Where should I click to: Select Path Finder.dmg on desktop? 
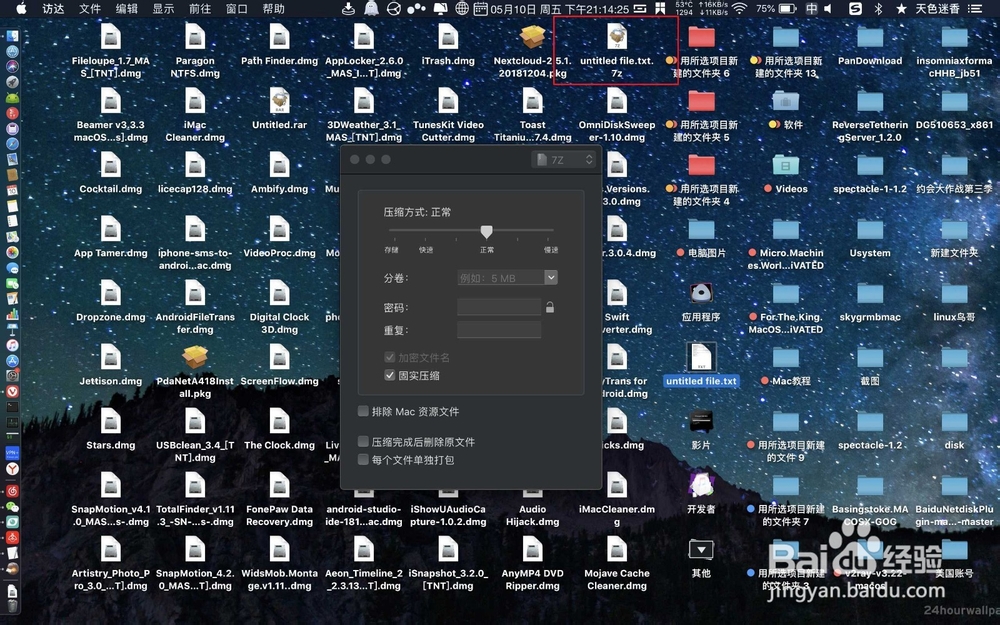pos(279,45)
